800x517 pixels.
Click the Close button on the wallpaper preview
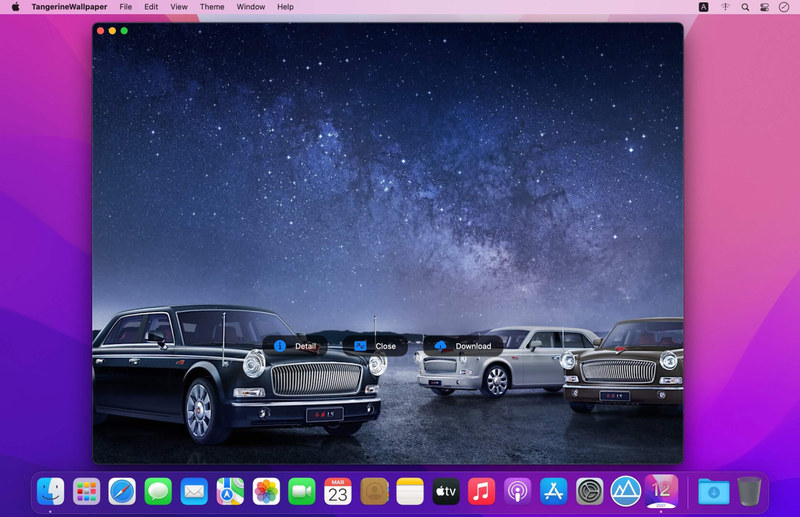point(375,346)
